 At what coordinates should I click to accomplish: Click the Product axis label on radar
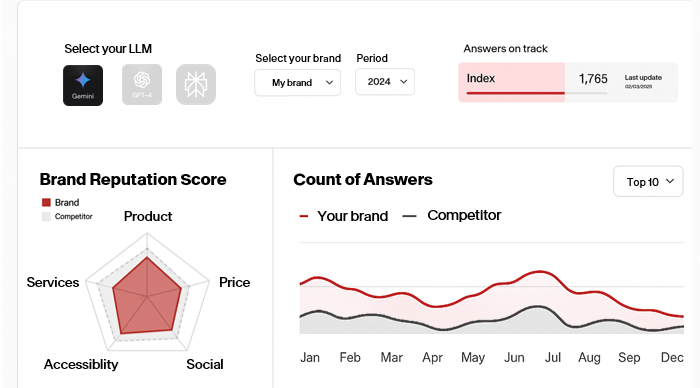(x=148, y=217)
